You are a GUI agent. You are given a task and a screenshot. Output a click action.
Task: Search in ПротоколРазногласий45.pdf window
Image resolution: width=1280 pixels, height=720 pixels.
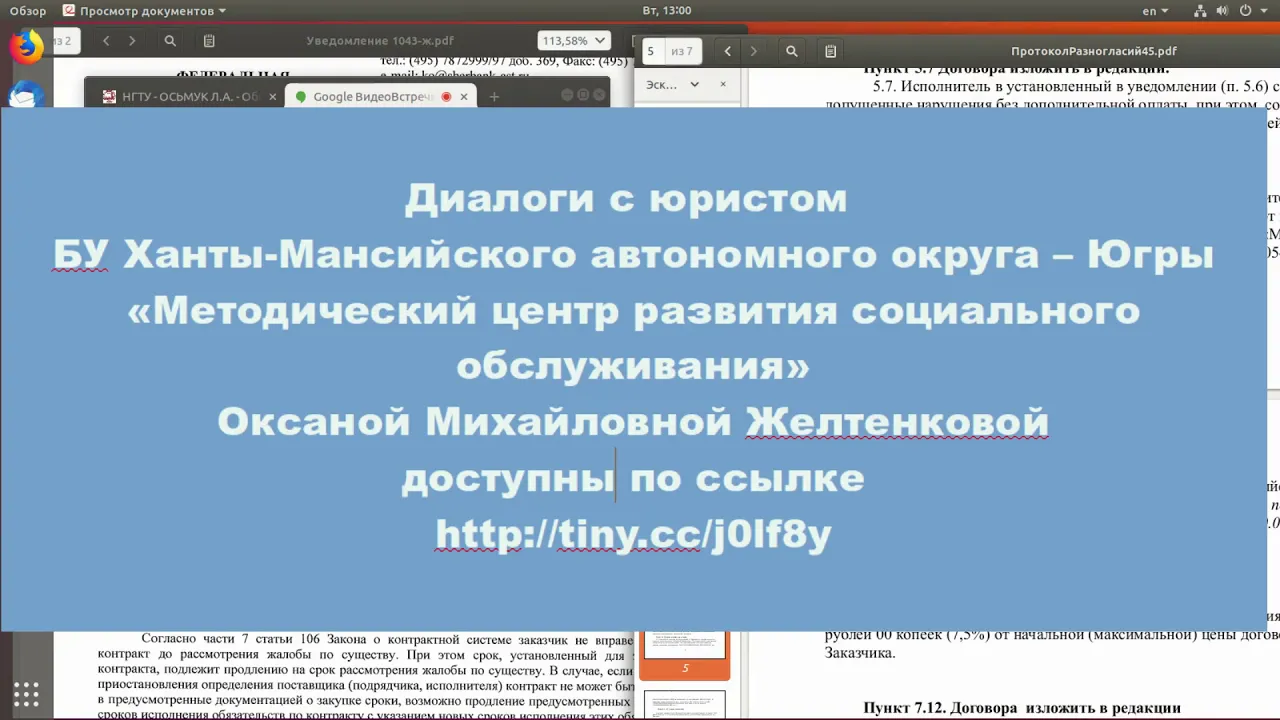792,51
